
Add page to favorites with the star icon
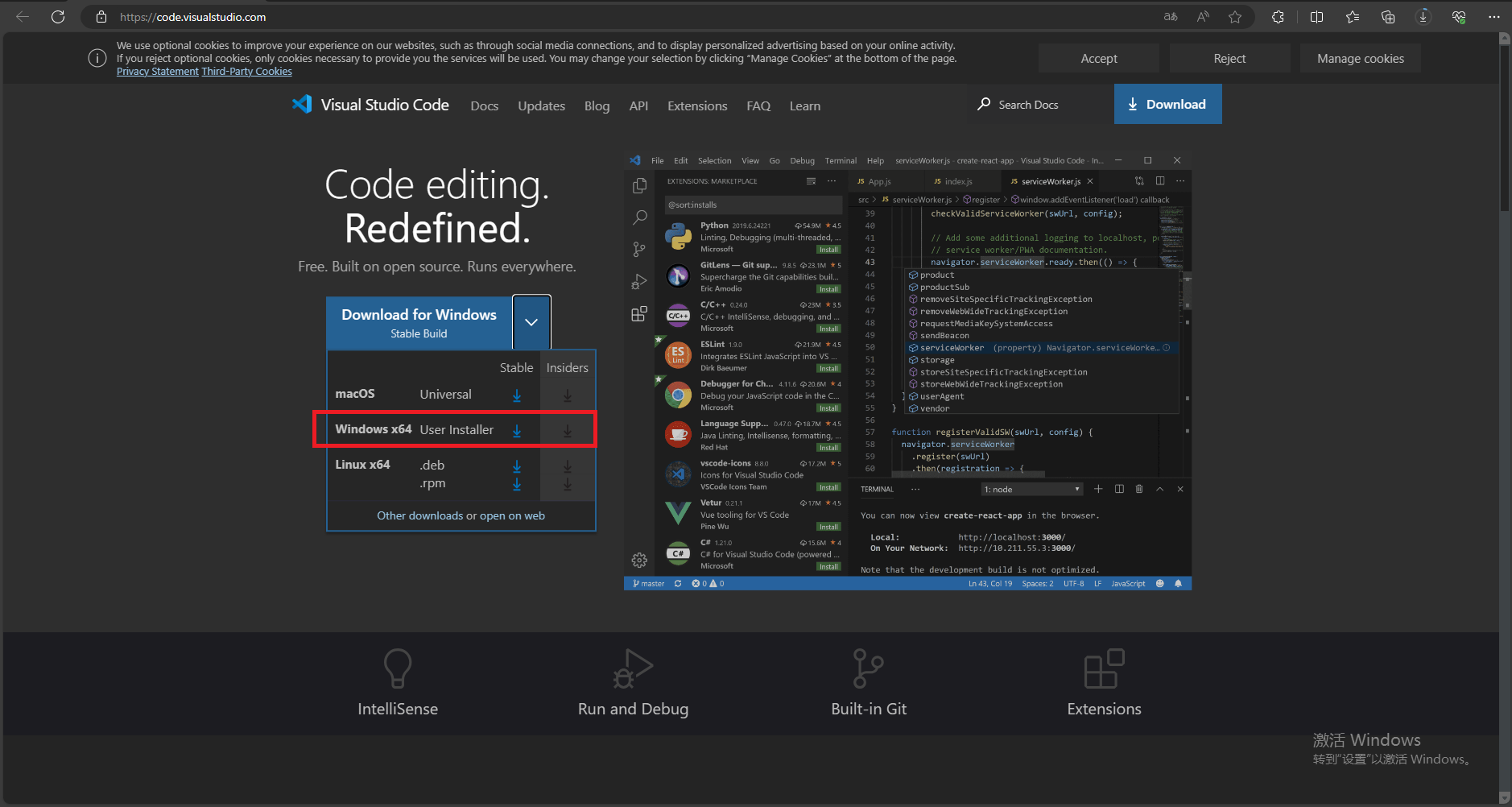click(1235, 17)
